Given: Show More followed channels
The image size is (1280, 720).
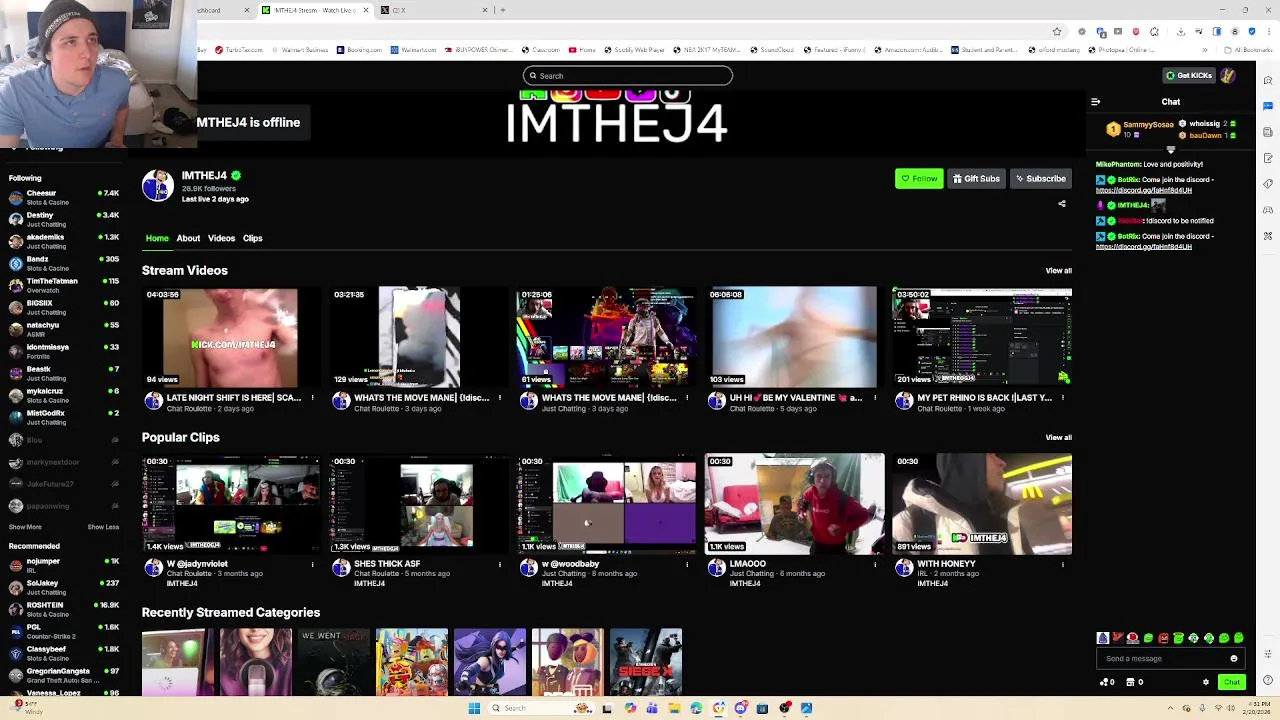Looking at the screenshot, I should 25,527.
